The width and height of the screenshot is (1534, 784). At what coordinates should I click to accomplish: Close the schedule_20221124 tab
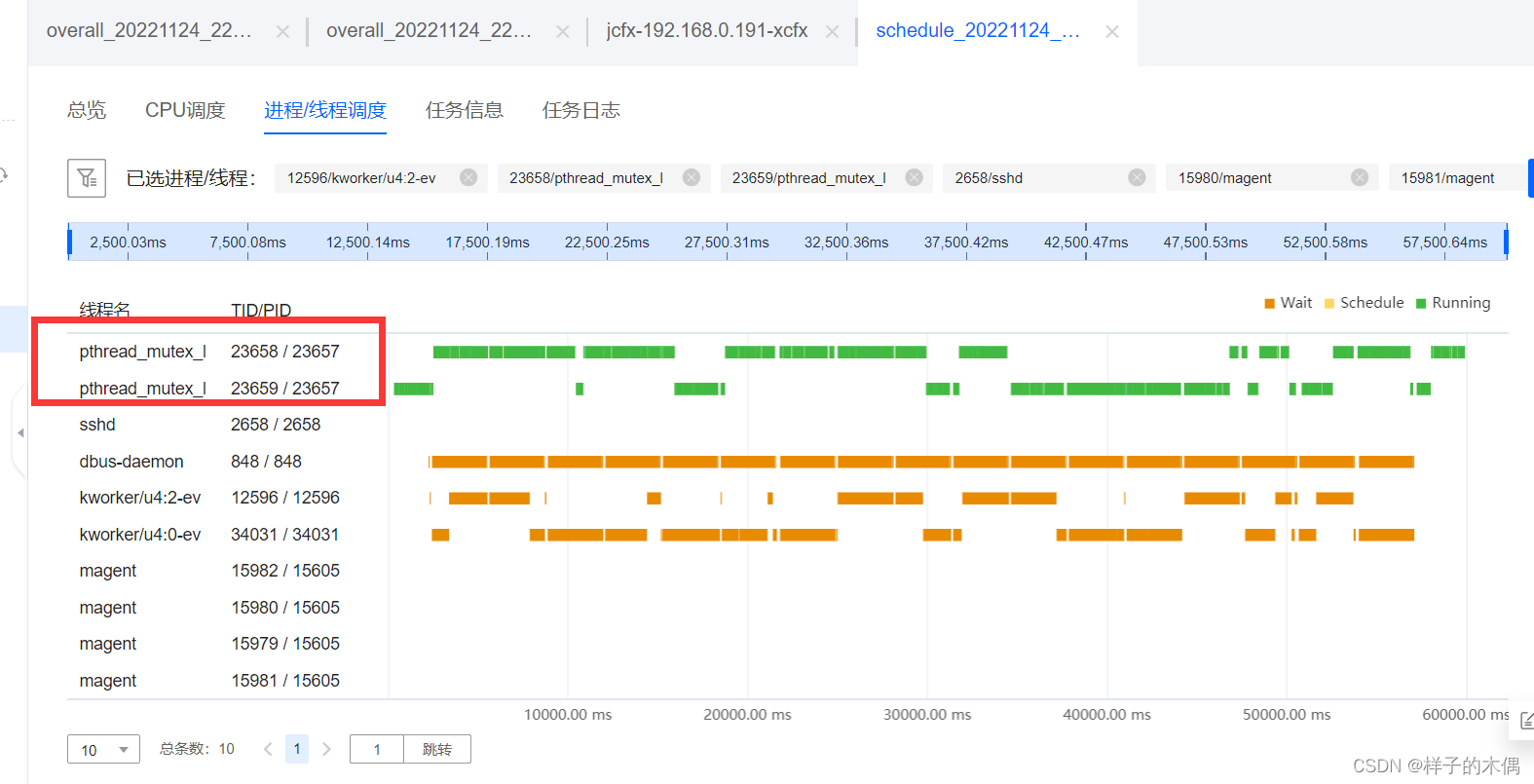point(1112,31)
